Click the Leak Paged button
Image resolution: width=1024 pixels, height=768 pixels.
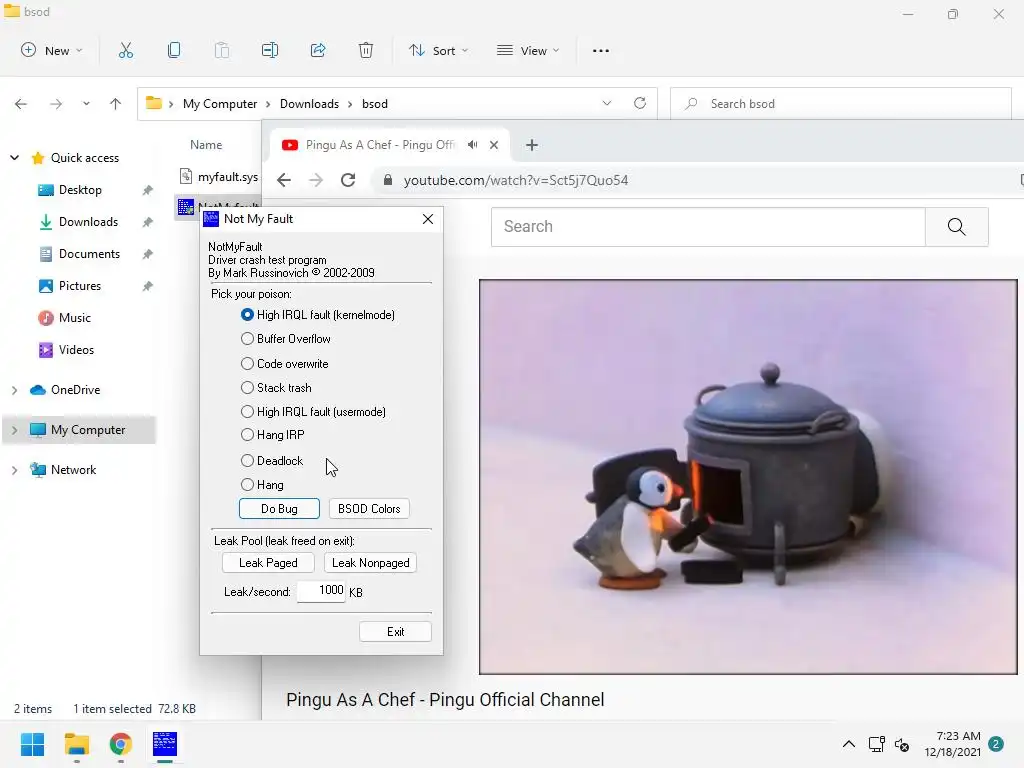(268, 563)
